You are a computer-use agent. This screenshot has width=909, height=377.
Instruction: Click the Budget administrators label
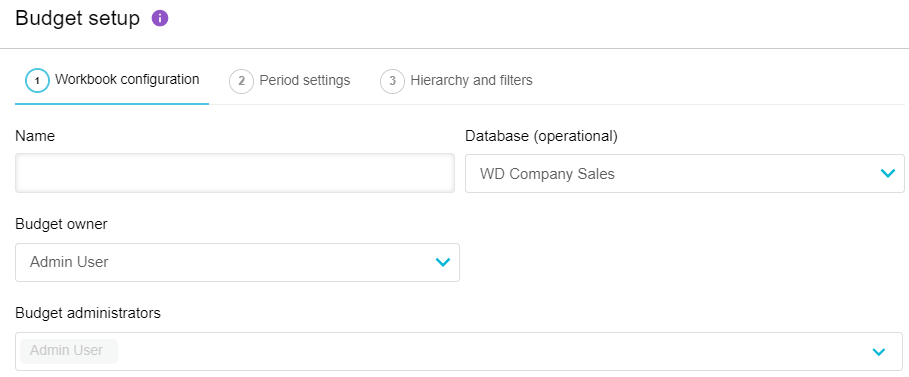point(88,313)
